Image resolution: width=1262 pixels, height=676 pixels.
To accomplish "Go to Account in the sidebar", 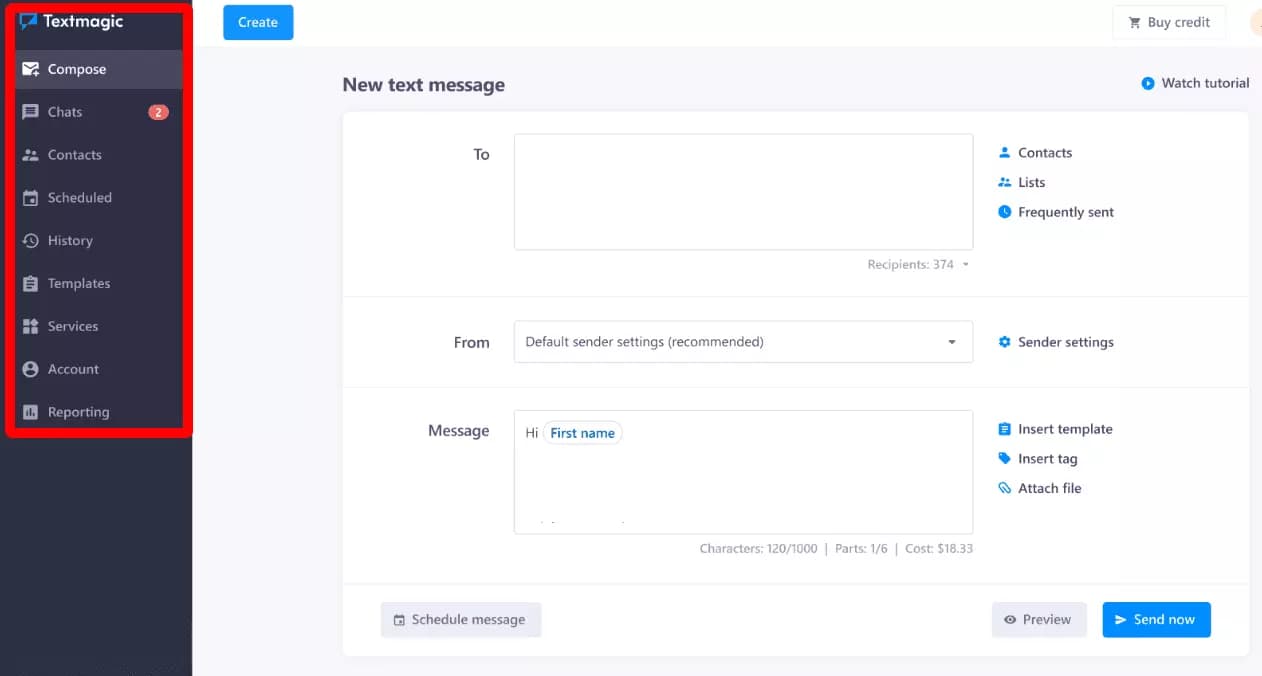I will 96,369.
